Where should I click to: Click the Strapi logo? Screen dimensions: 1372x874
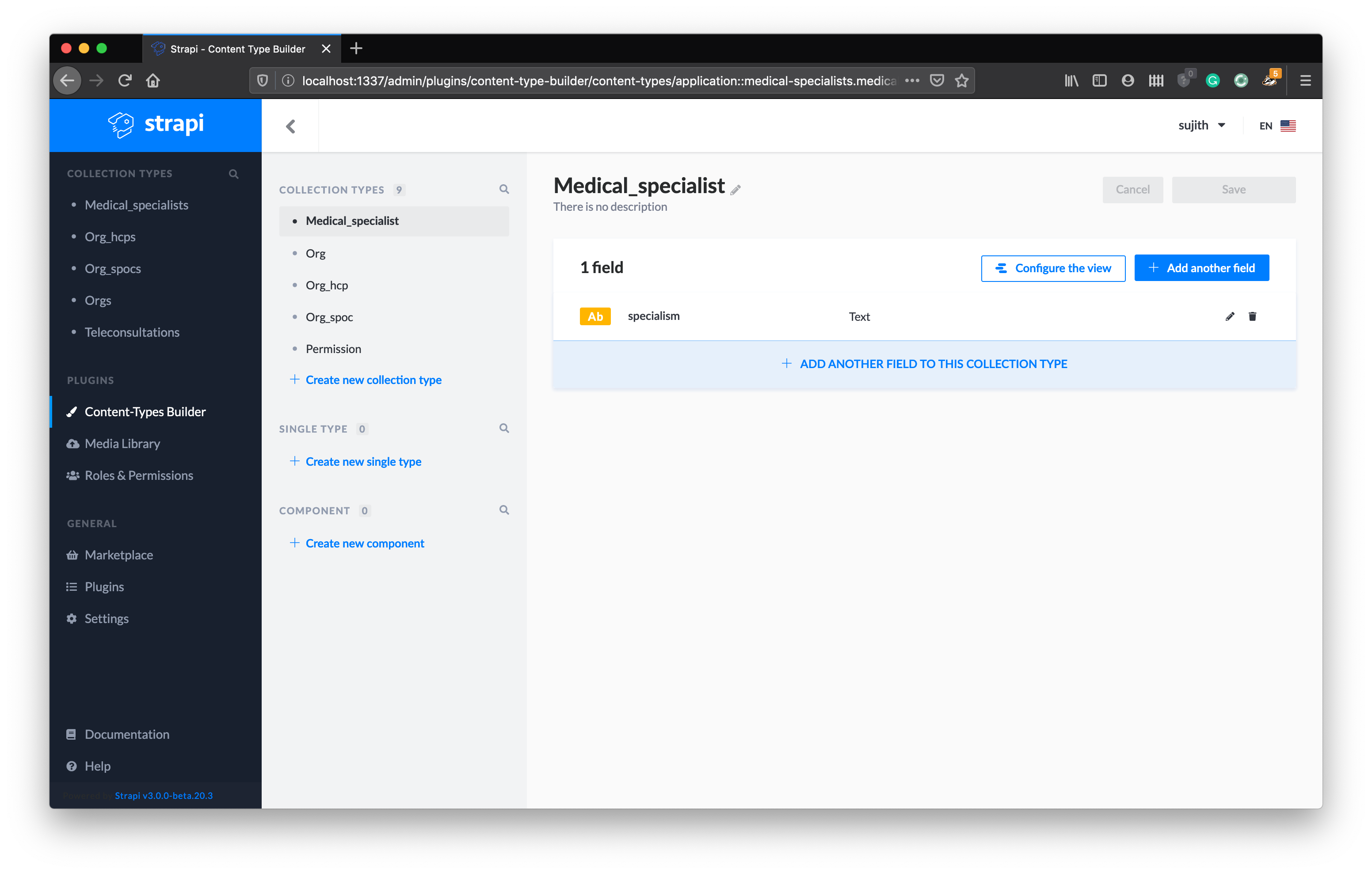click(x=155, y=125)
